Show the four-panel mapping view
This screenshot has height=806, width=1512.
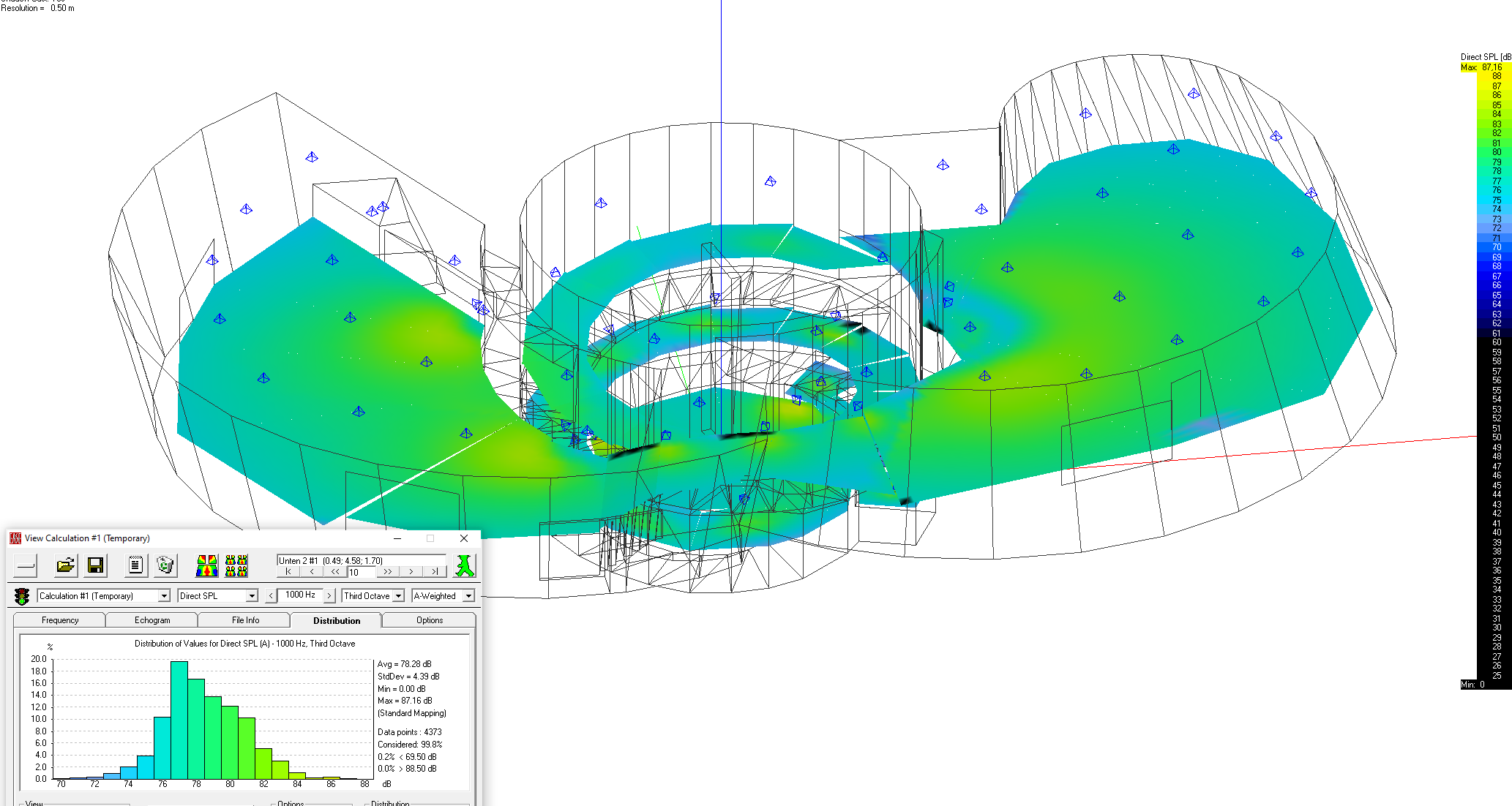(236, 565)
